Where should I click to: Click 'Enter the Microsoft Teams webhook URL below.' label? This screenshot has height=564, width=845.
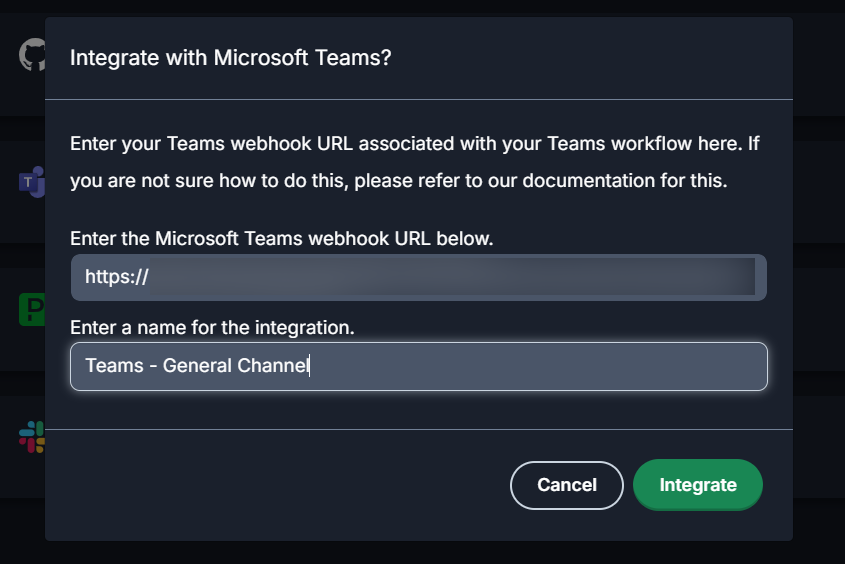click(x=282, y=238)
